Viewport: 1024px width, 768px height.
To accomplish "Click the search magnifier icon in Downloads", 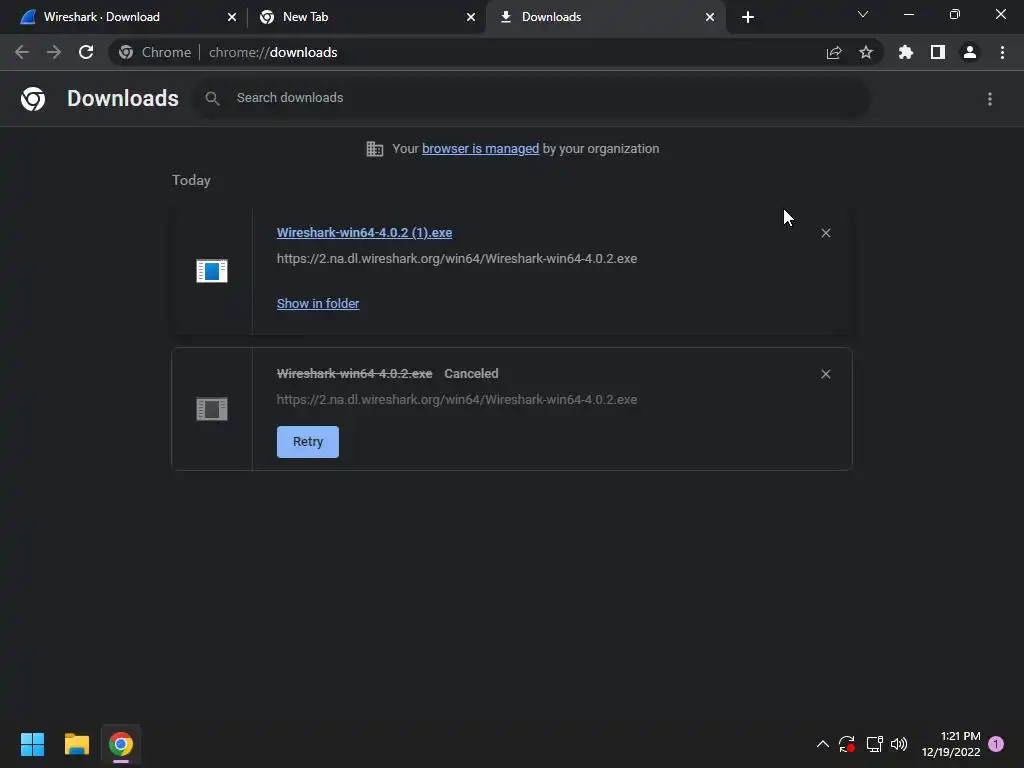I will pos(212,99).
